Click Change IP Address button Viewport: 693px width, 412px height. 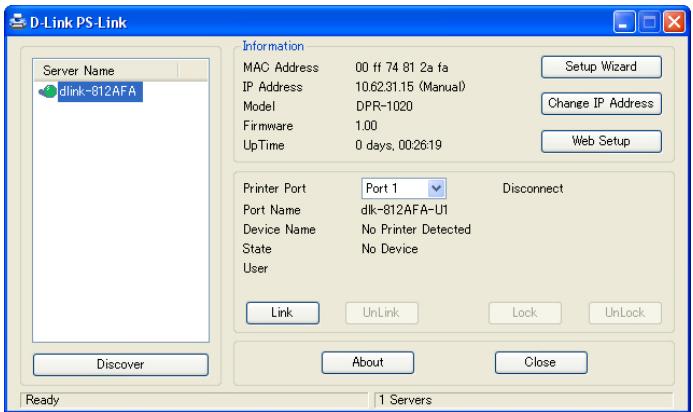601,103
